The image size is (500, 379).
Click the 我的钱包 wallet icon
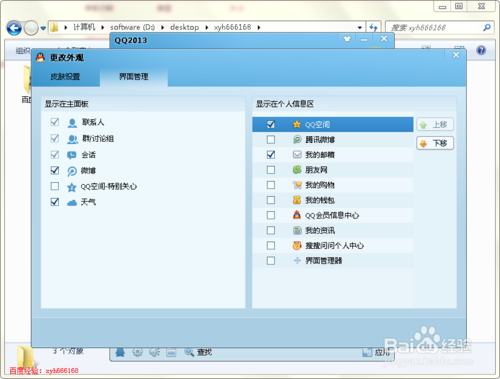297,200
